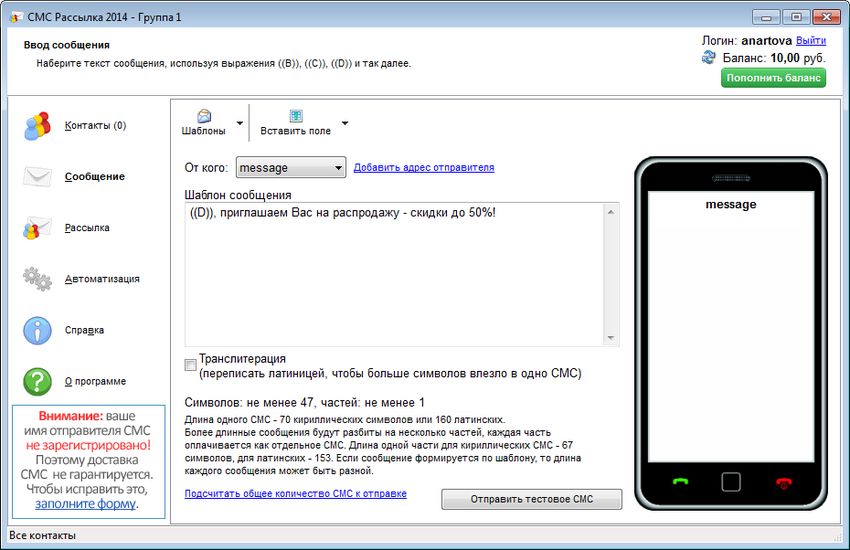
Task: Click the Автоматизация gears icon
Action: click(37, 279)
